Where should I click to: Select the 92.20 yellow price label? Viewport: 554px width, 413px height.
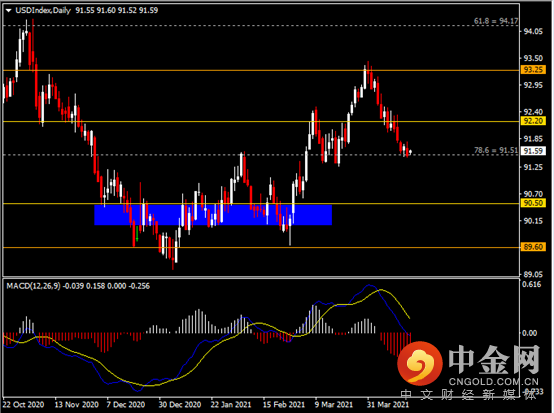(x=533, y=121)
